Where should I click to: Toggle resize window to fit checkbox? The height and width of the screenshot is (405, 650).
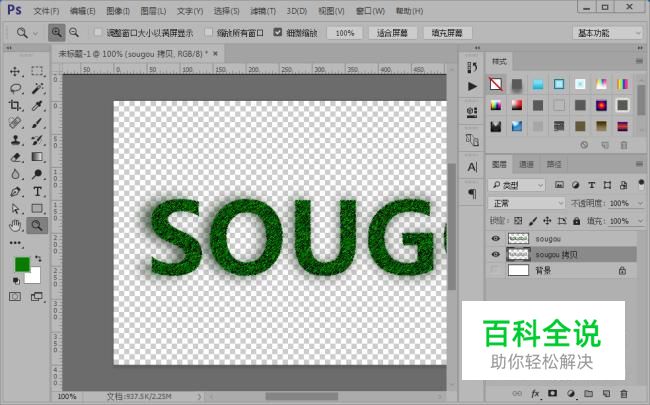(98, 32)
